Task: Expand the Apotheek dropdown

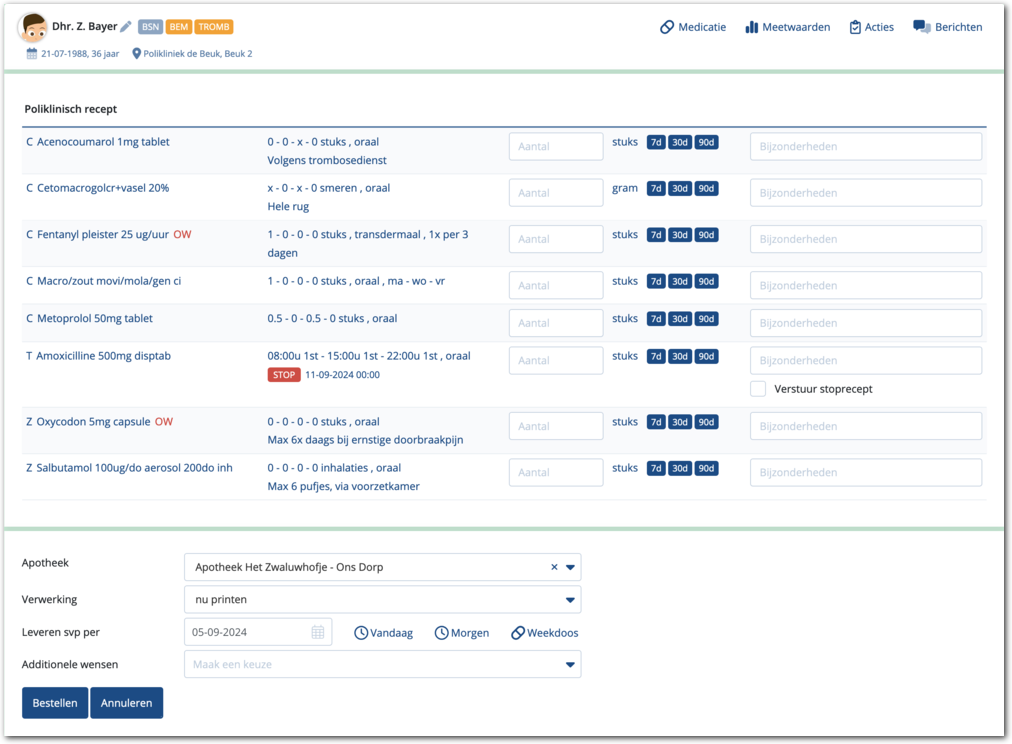Action: click(570, 567)
